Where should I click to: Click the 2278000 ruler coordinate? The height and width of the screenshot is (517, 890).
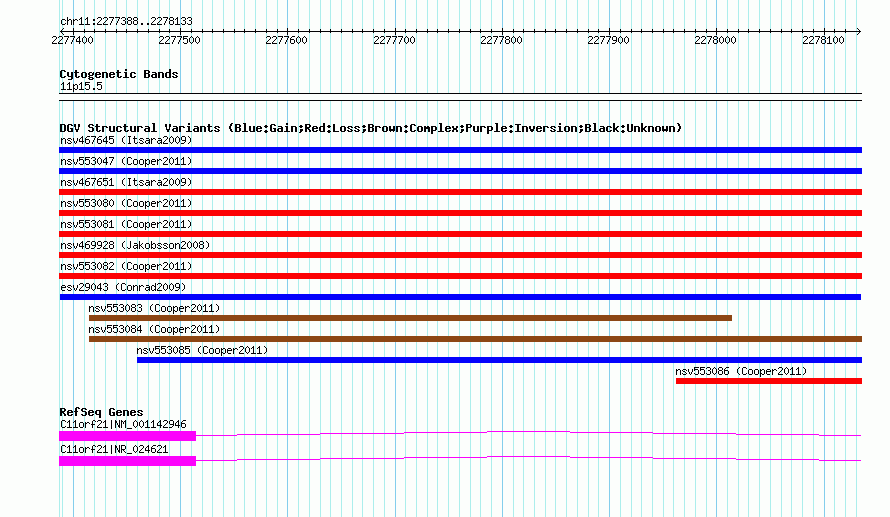coord(715,40)
